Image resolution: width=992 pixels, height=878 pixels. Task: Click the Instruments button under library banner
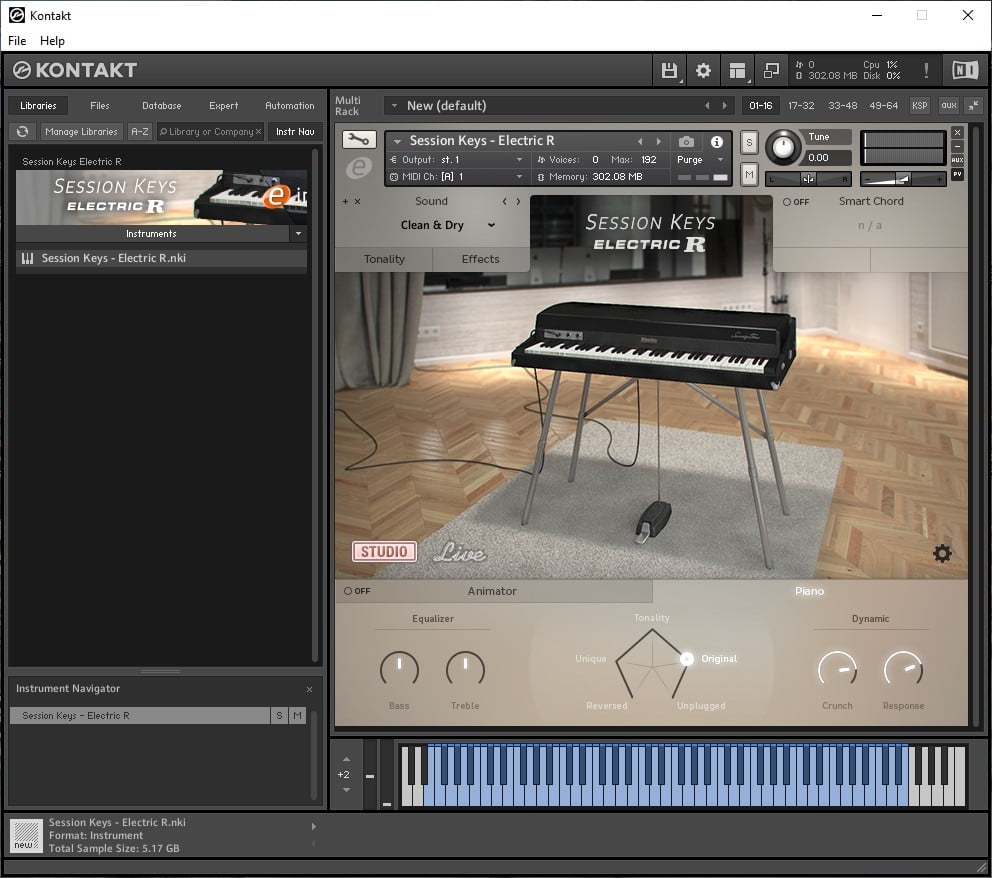tap(151, 233)
